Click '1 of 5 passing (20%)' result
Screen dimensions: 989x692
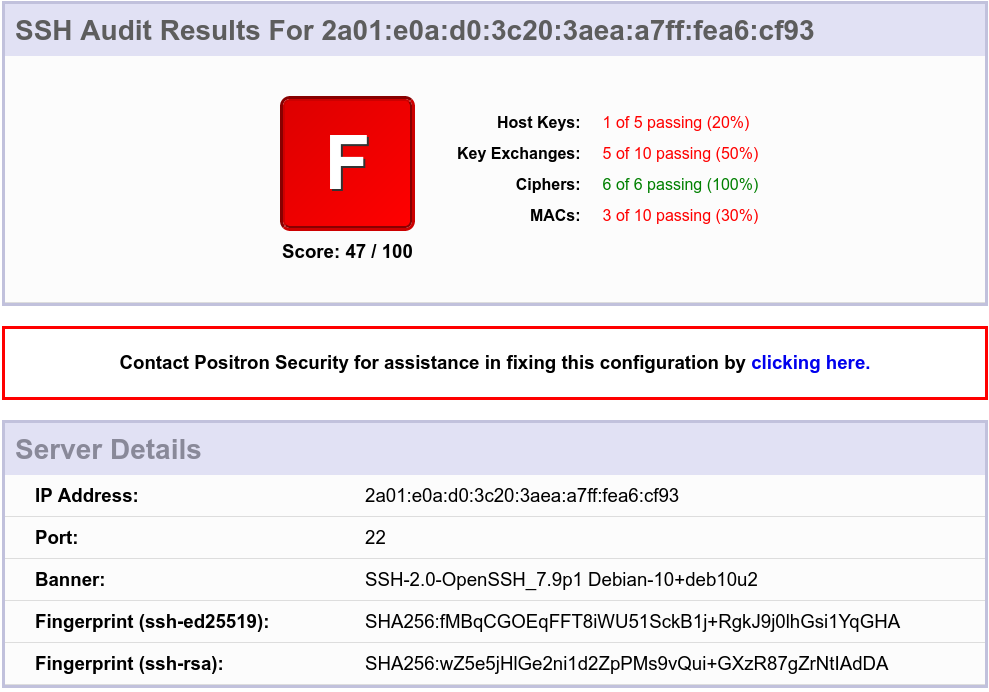[x=676, y=123]
